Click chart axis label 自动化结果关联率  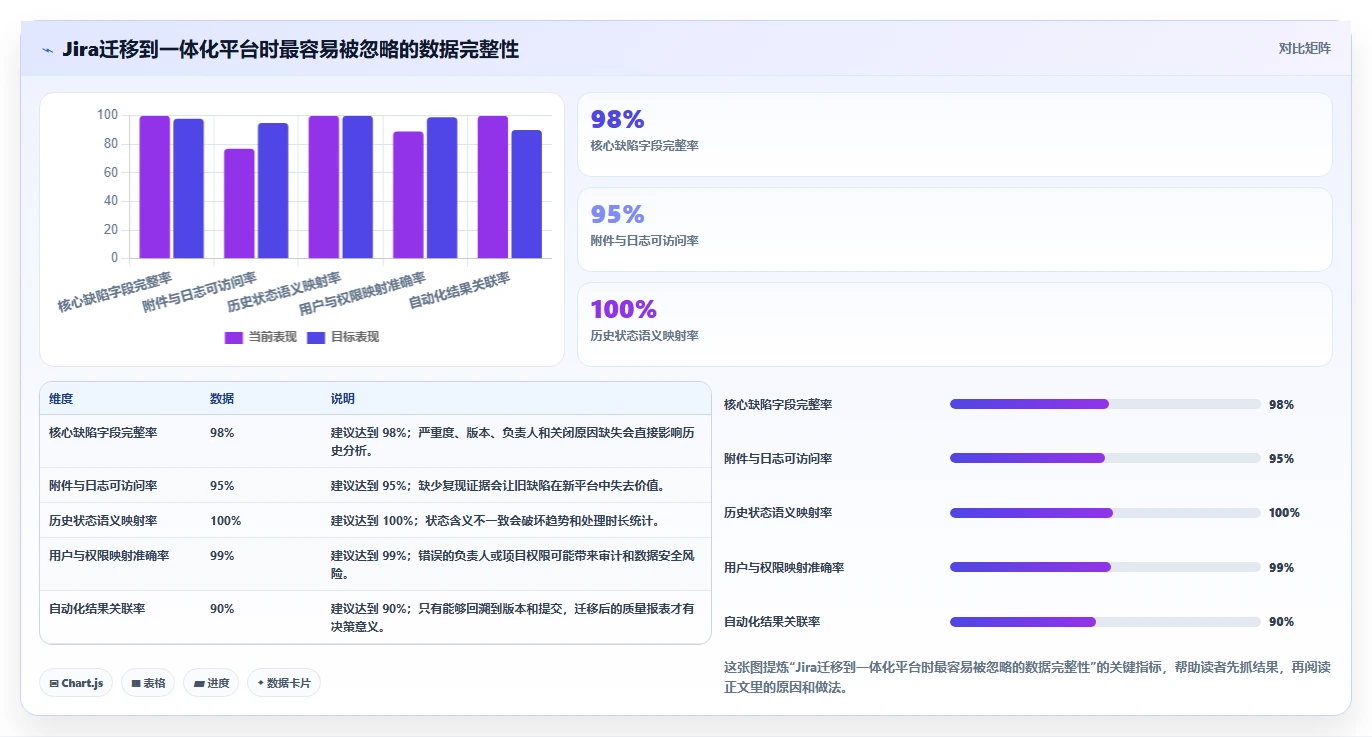coord(461,291)
